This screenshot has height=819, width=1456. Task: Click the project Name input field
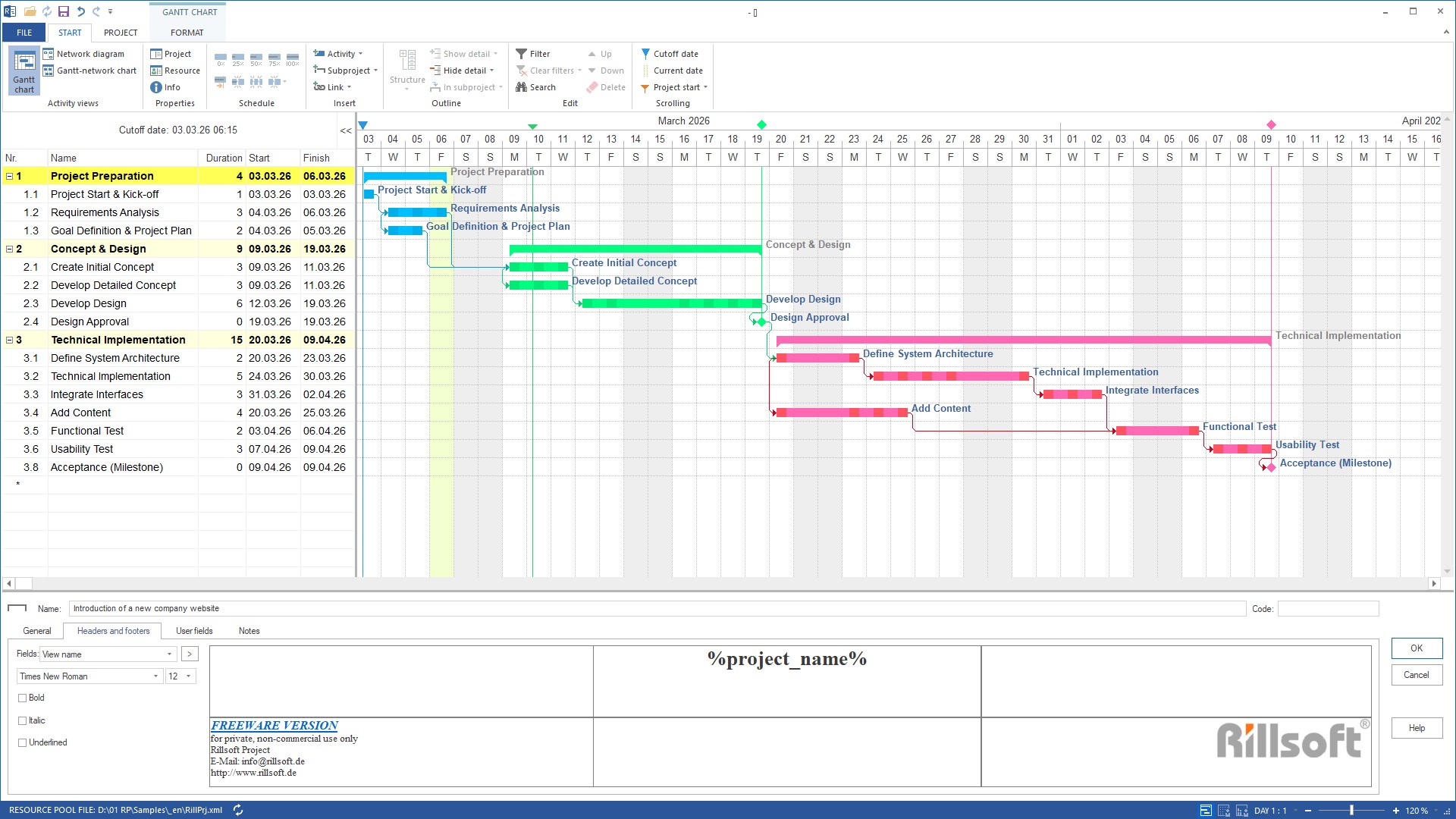point(657,608)
